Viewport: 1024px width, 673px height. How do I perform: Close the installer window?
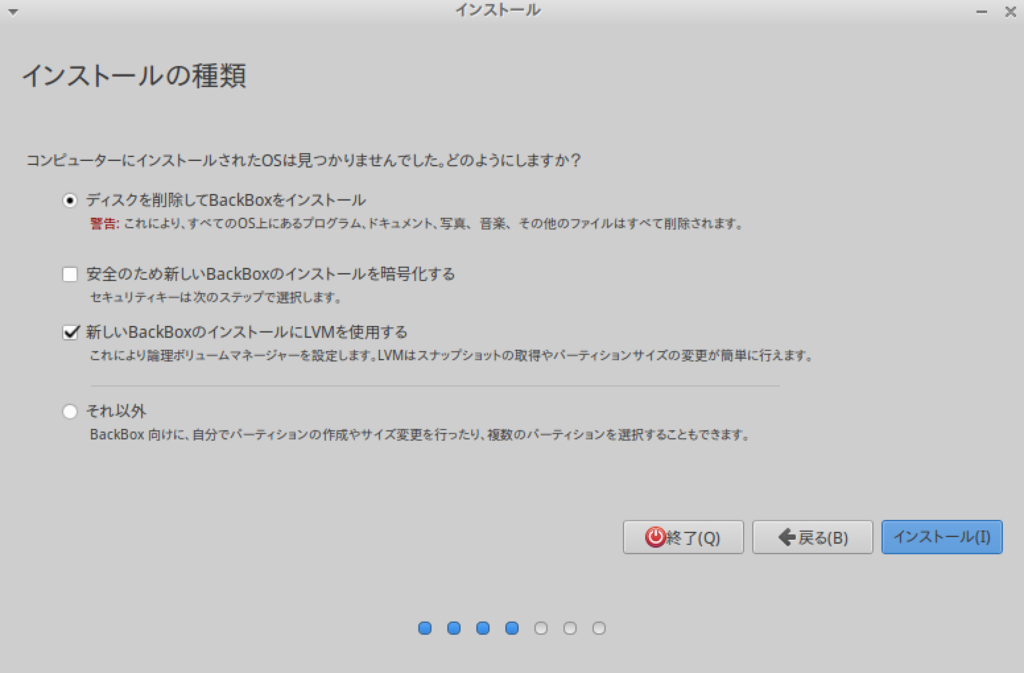click(1010, 12)
